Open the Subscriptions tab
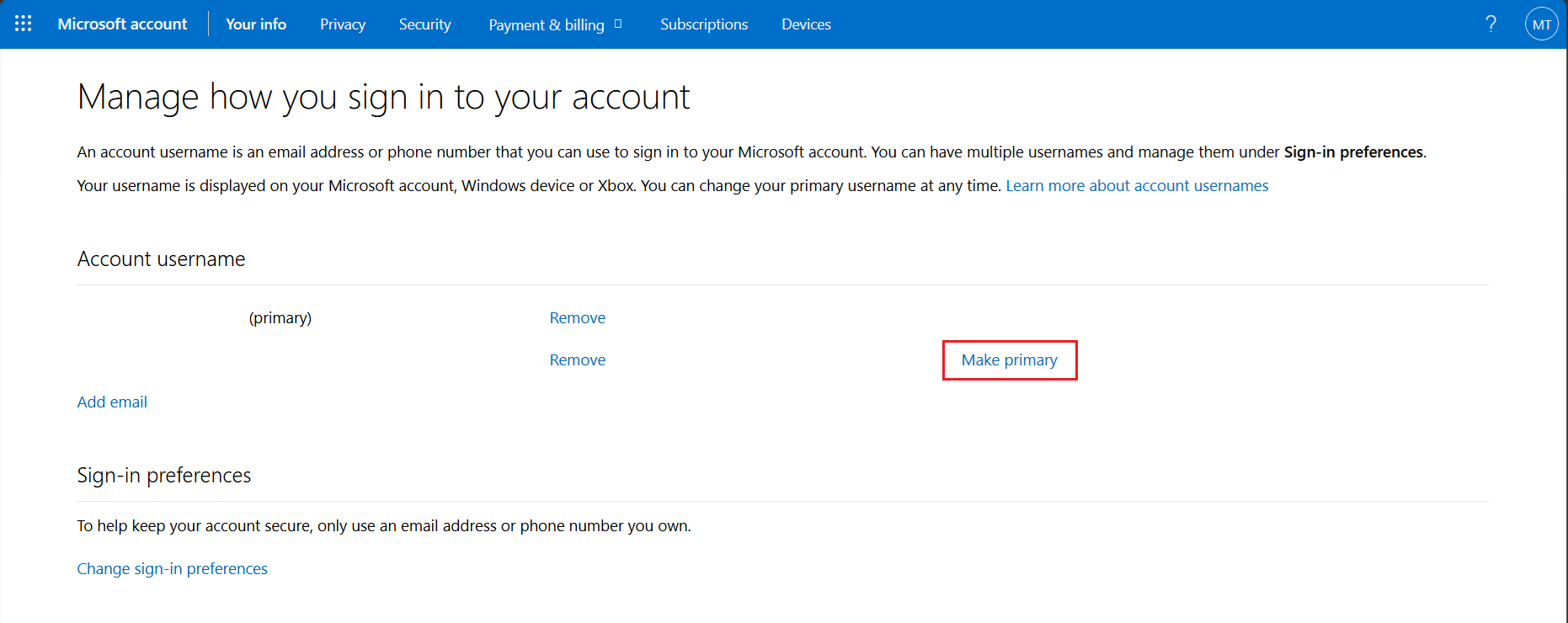This screenshot has height=623, width=1568. (x=704, y=24)
